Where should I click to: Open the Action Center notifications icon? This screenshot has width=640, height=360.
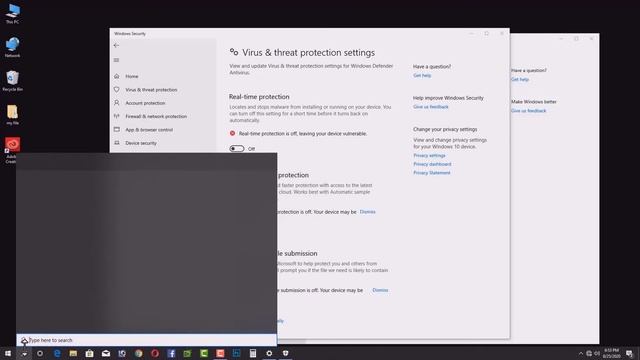[629, 353]
